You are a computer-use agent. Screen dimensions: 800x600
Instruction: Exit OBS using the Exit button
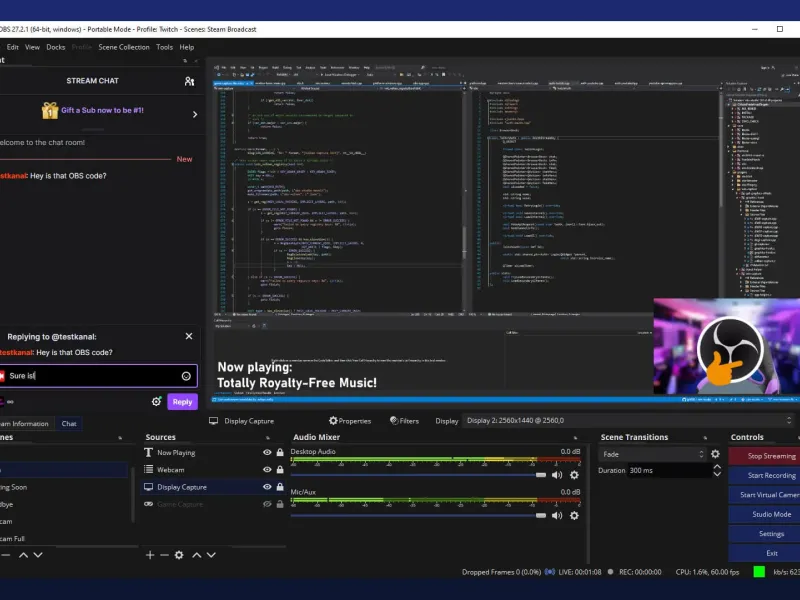coord(765,553)
